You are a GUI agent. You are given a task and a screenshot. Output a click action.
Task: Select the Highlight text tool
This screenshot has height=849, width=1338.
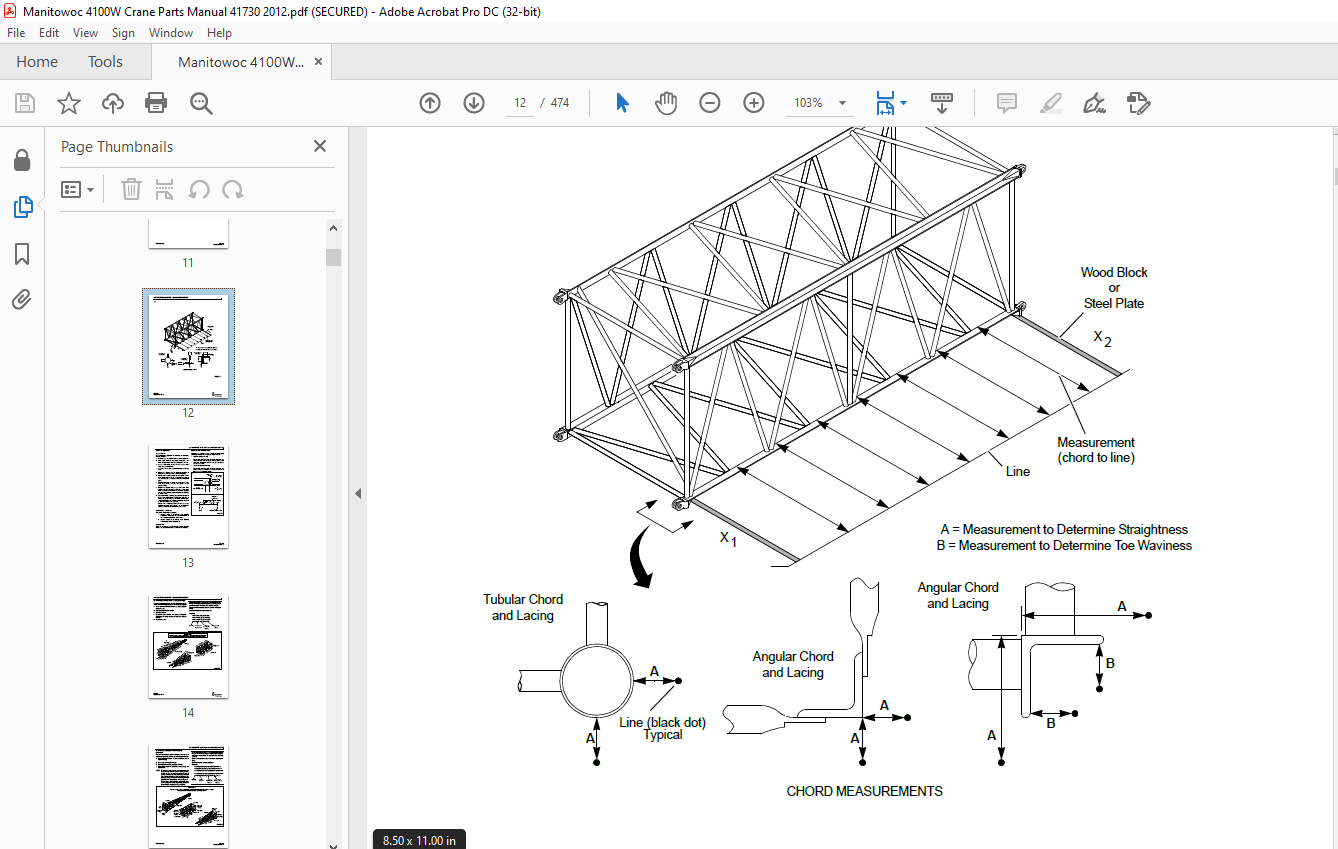(x=1050, y=103)
